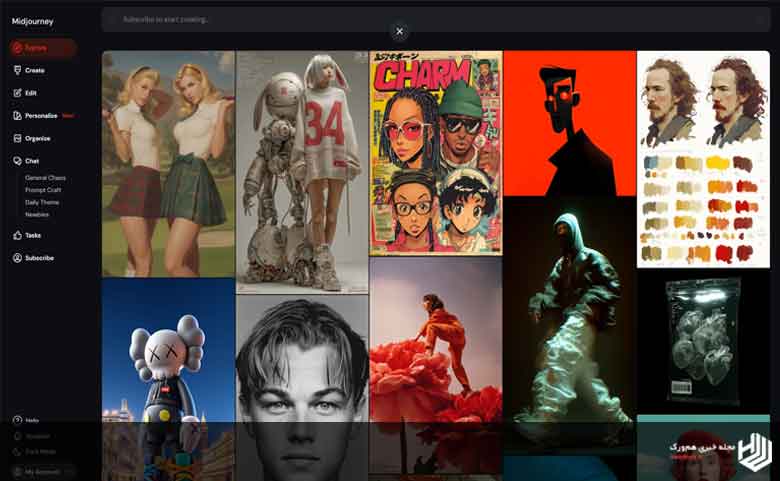Click the Organize archive icon

pyautogui.click(x=17, y=138)
